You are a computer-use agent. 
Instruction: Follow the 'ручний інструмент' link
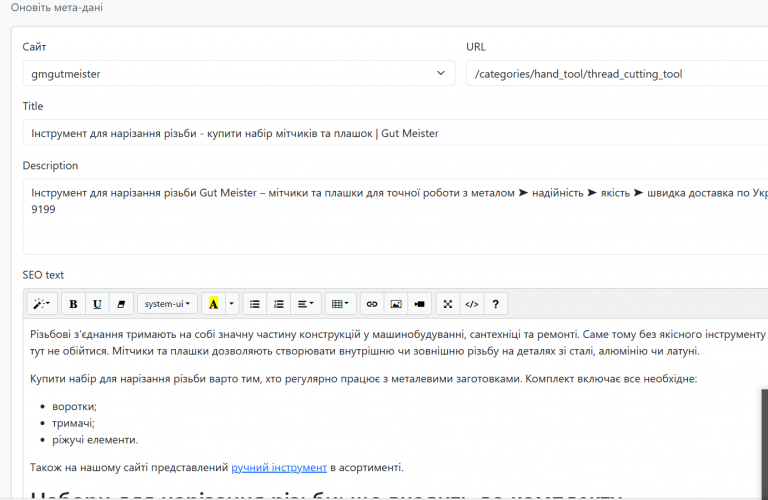279,468
